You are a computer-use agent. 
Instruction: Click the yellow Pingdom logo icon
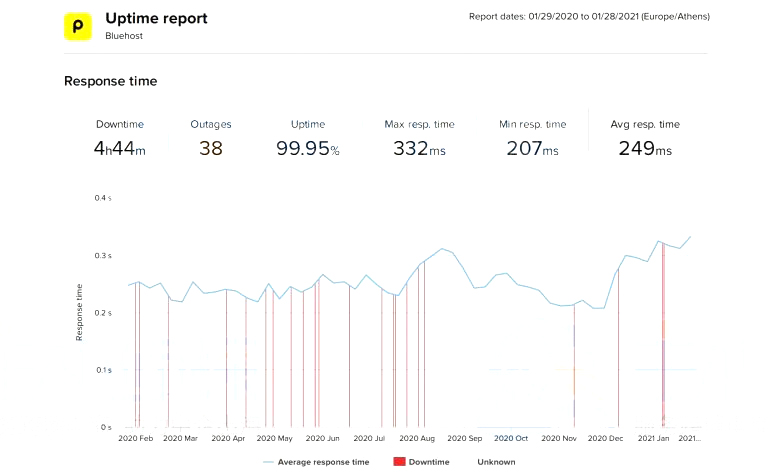click(x=78, y=26)
